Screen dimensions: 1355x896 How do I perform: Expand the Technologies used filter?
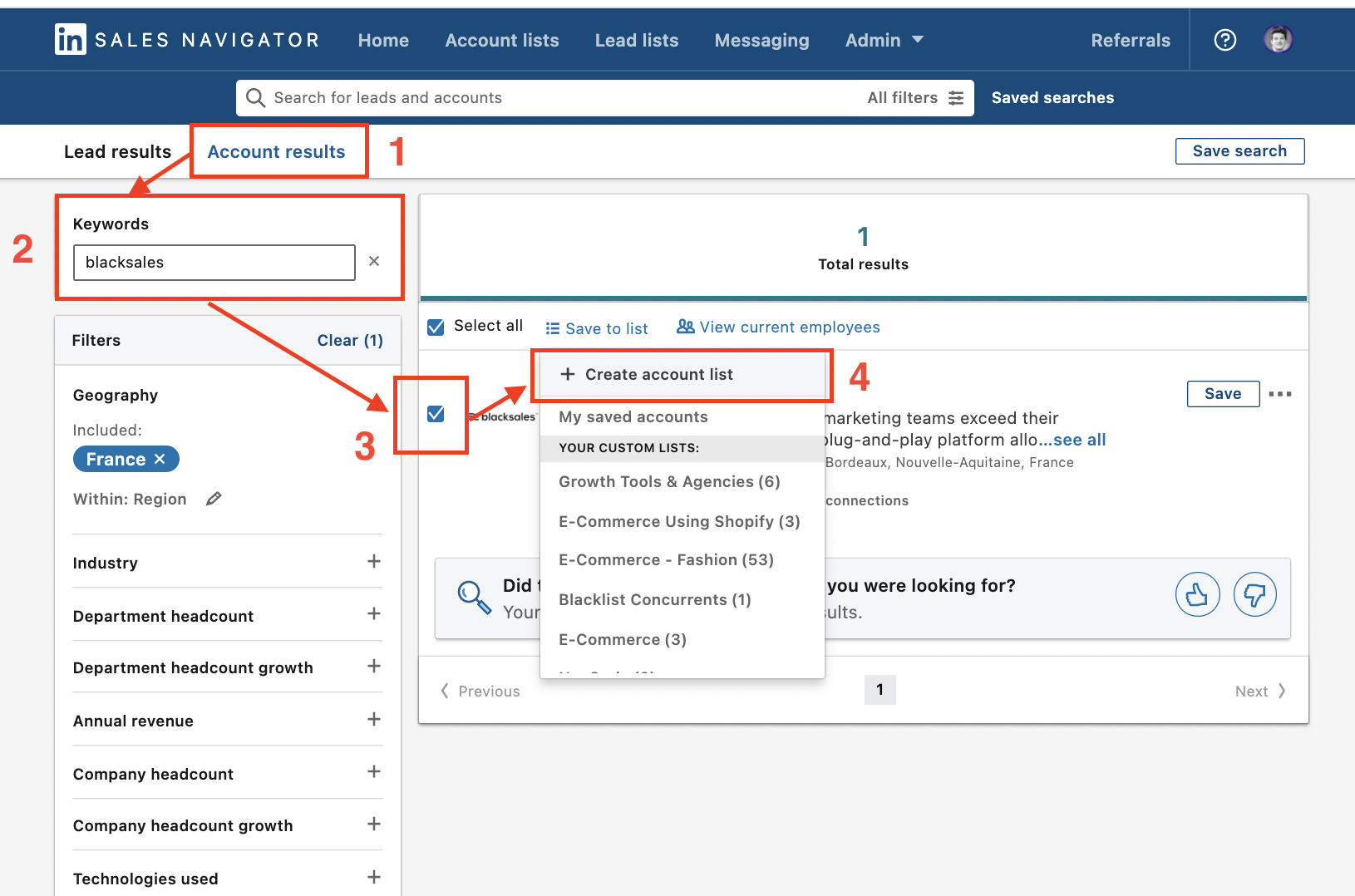click(374, 877)
